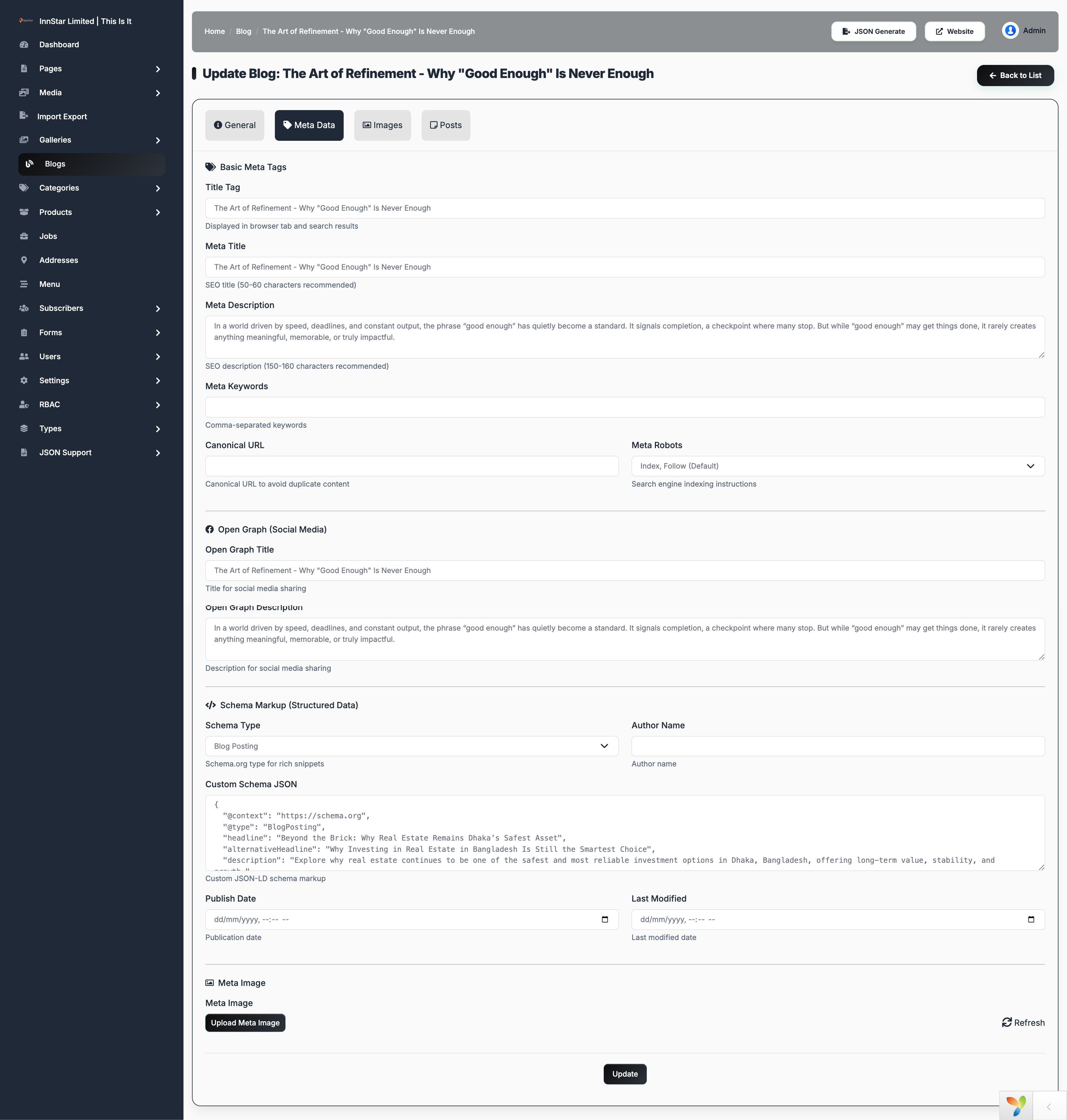Expand the Forms submenu chevron
This screenshot has width=1067, height=1120.
(x=158, y=333)
